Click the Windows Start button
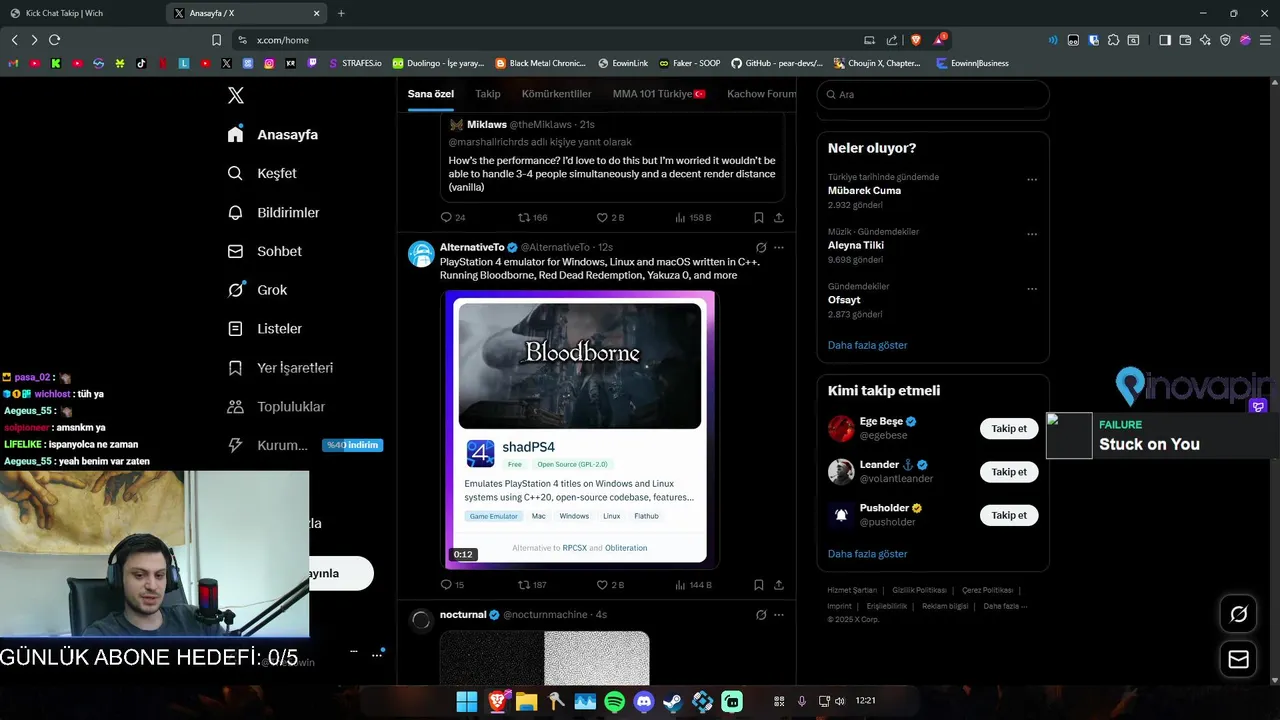This screenshot has height=720, width=1280. pos(467,702)
